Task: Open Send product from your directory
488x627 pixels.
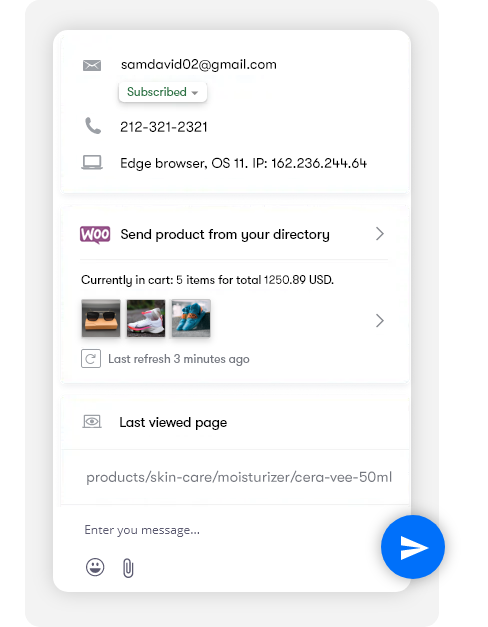Action: click(225, 234)
